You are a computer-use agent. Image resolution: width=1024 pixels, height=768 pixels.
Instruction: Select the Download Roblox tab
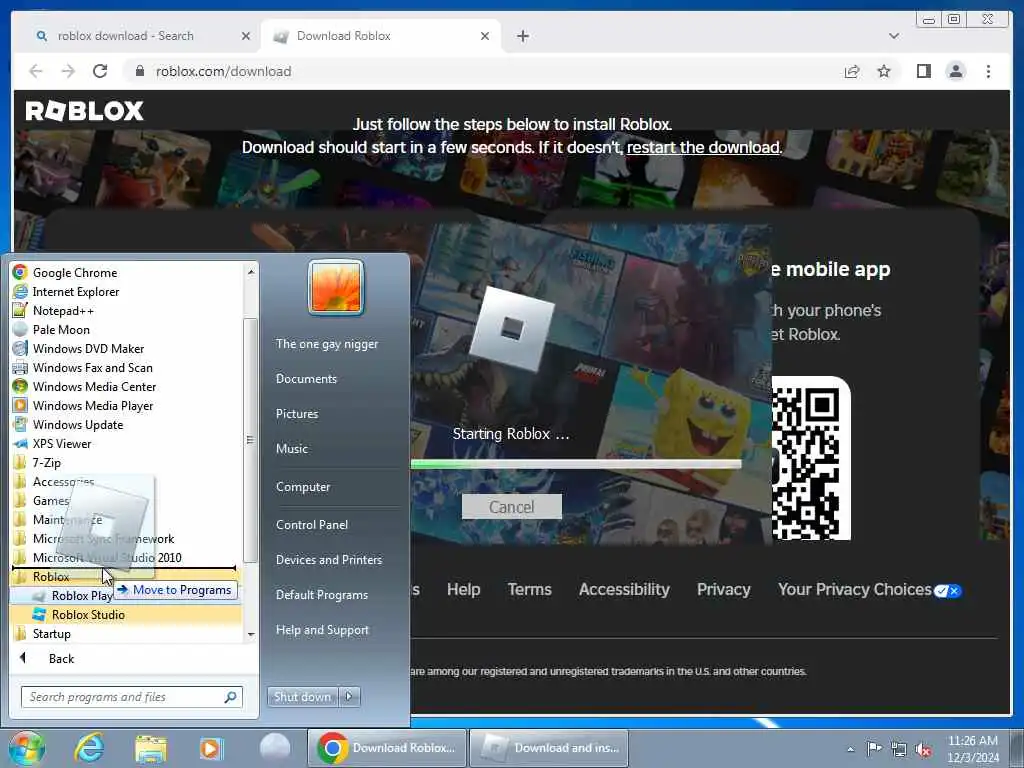[x=381, y=36]
